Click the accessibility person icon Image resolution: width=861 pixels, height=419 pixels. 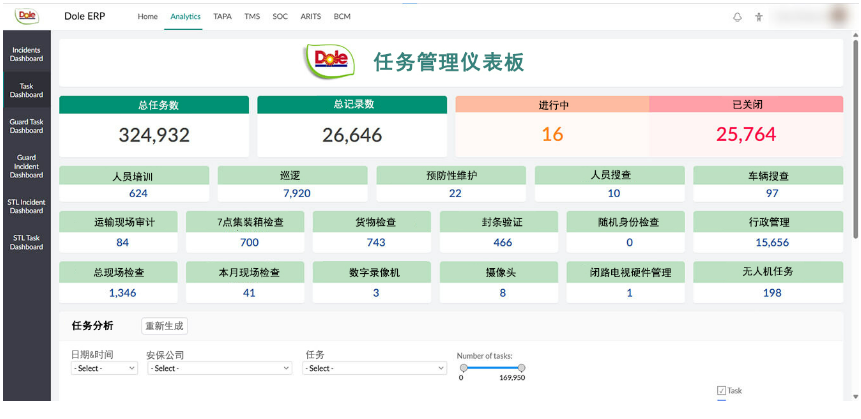tap(759, 17)
